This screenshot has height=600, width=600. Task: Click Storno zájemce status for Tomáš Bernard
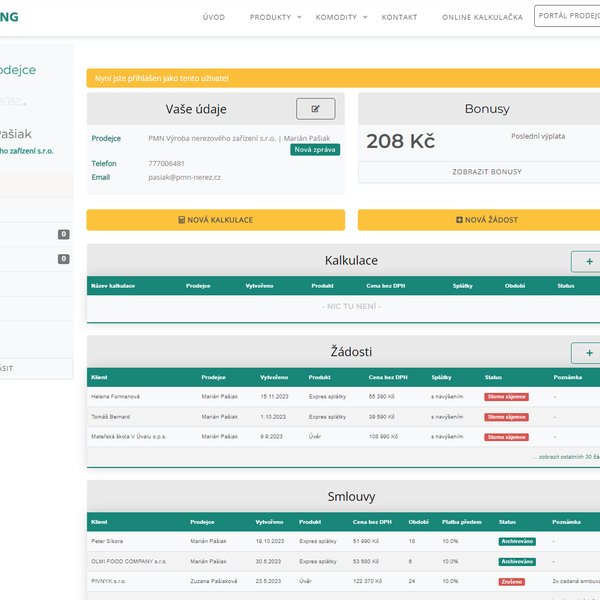click(x=506, y=417)
